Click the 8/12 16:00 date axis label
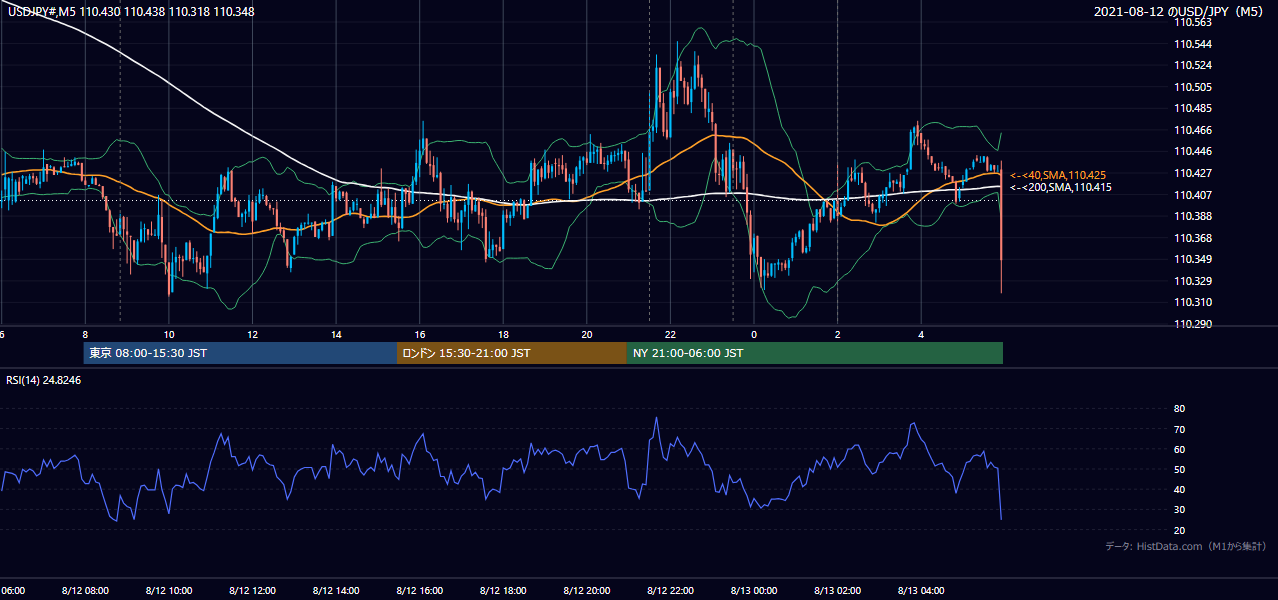 click(420, 591)
